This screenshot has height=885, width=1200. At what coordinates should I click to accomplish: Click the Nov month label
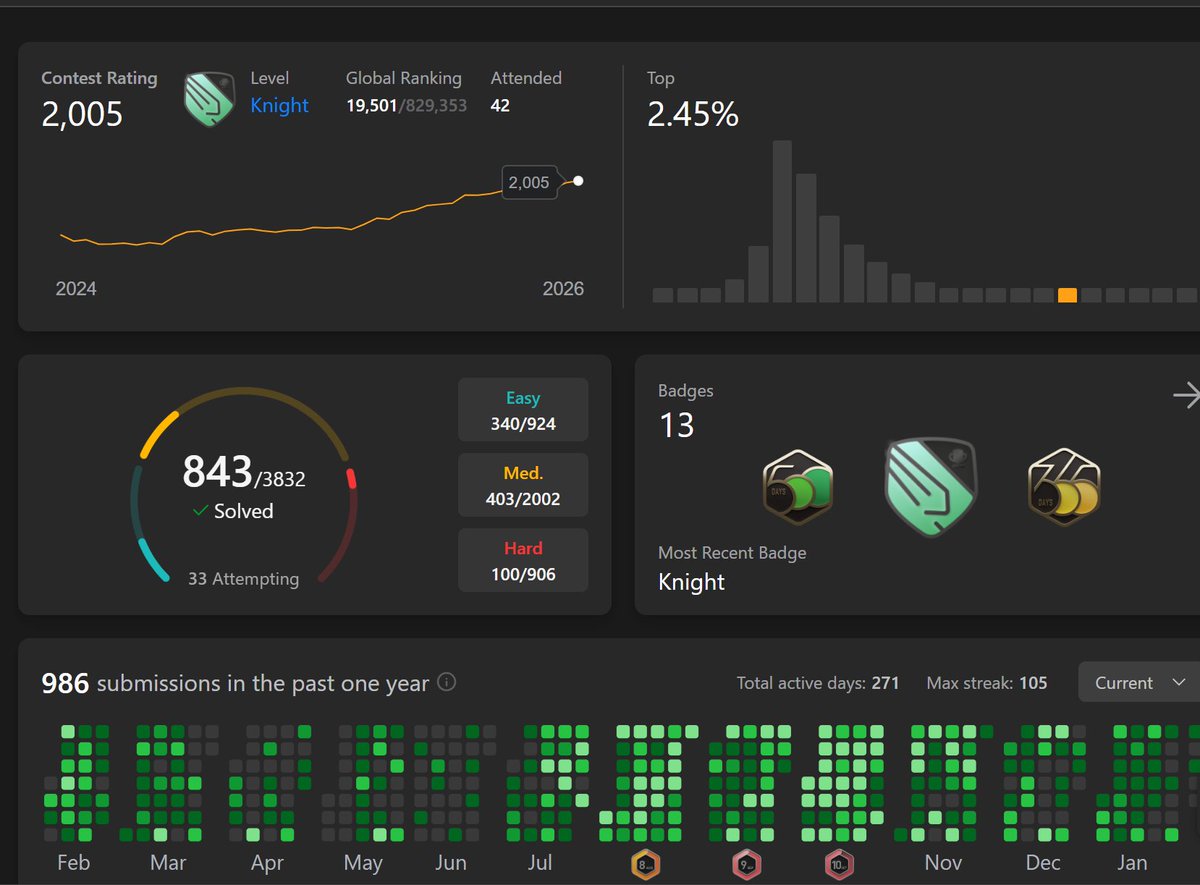(x=943, y=862)
